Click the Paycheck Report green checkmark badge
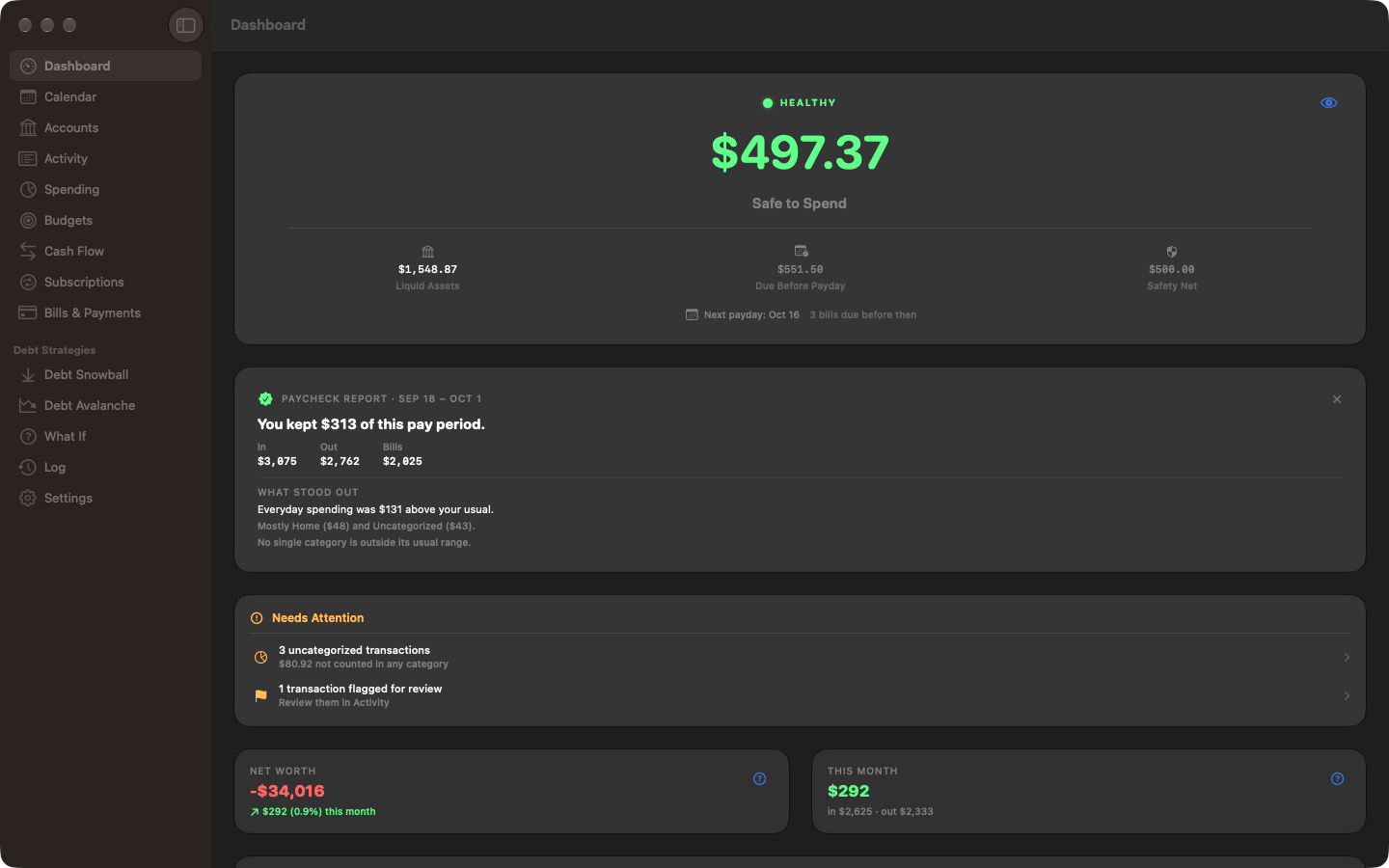 point(265,399)
